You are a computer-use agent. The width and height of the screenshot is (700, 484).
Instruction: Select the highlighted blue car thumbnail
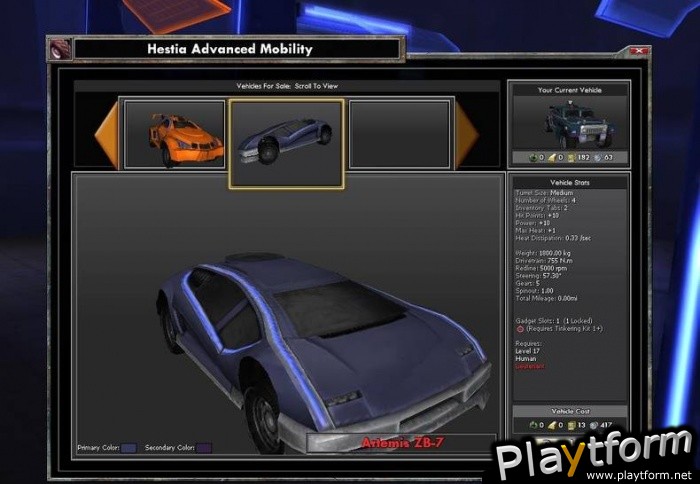(286, 144)
